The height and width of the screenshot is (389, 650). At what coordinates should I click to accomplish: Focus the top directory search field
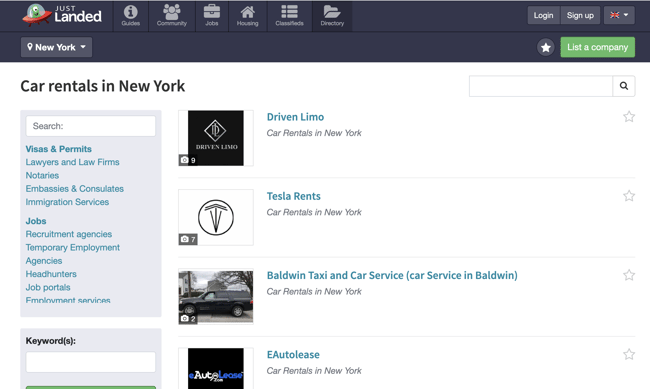coord(541,86)
